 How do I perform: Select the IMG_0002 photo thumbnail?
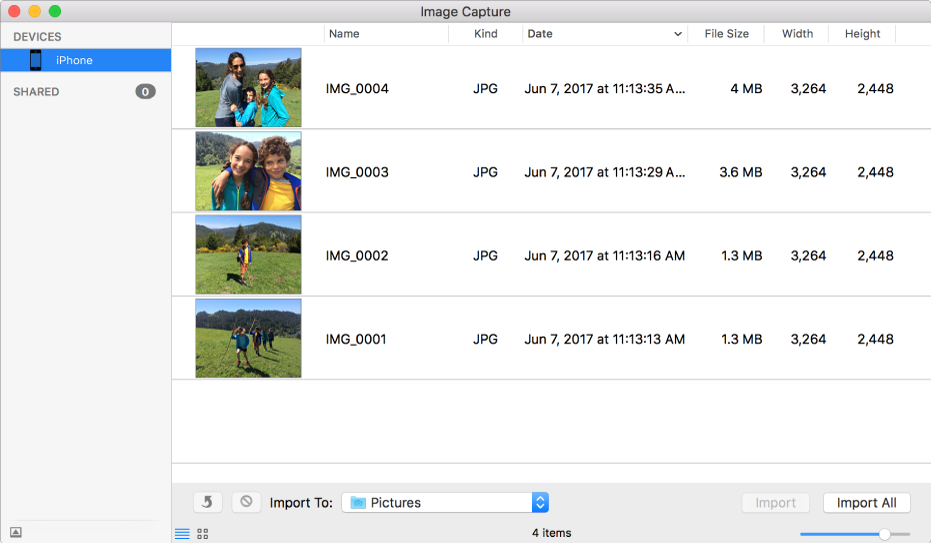coord(248,255)
